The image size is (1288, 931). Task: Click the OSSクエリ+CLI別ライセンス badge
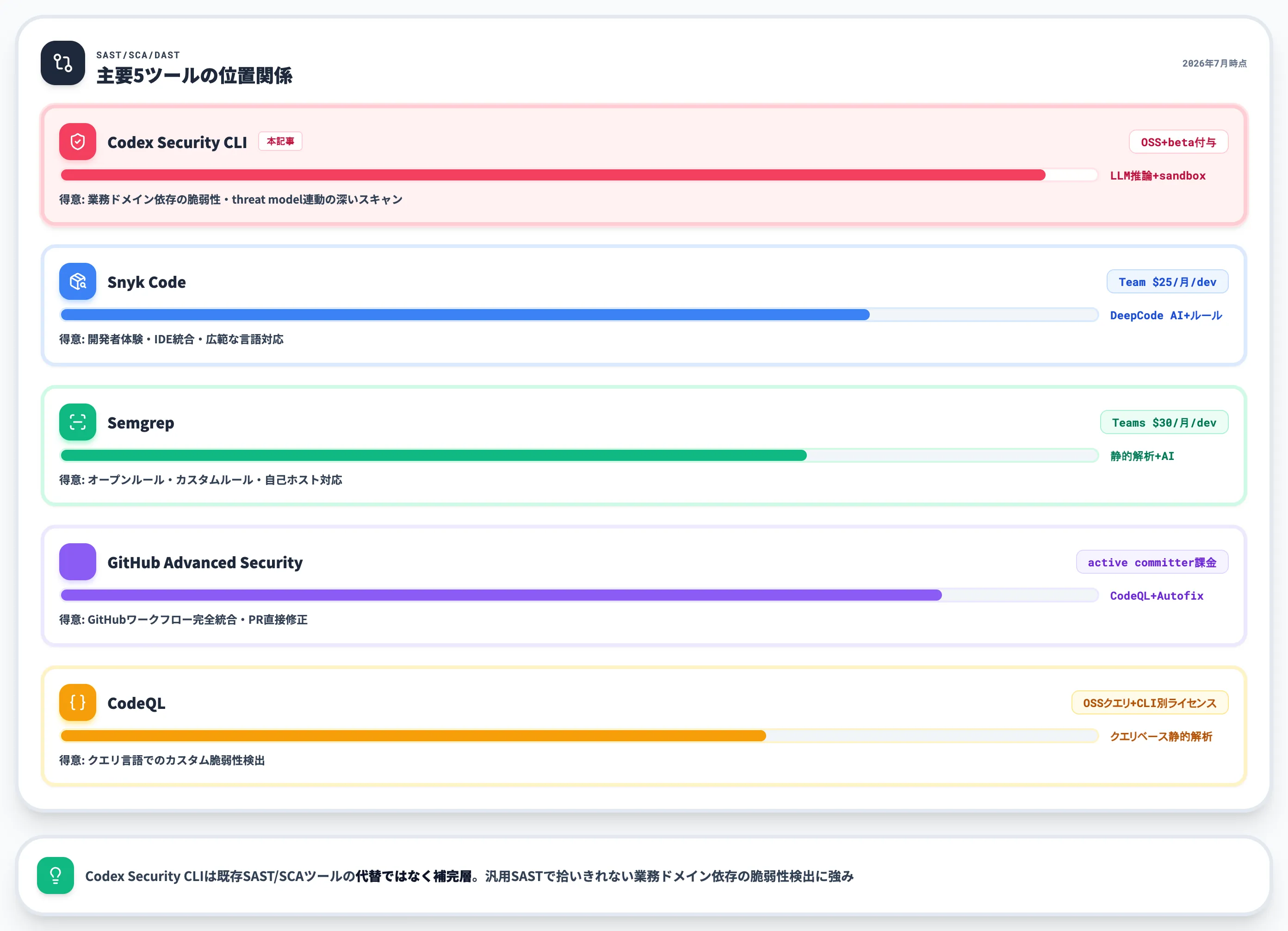[x=1150, y=703]
